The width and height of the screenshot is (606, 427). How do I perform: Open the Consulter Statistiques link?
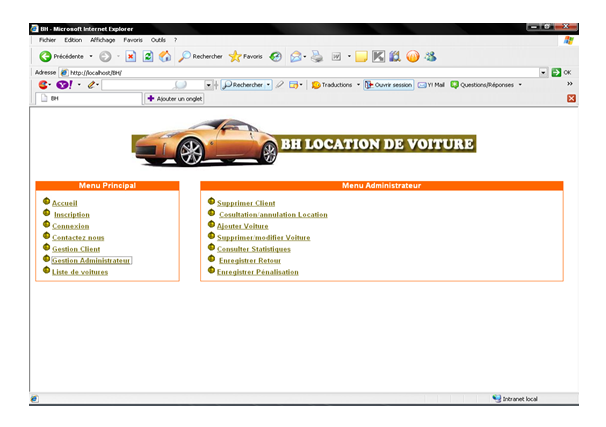(x=254, y=249)
